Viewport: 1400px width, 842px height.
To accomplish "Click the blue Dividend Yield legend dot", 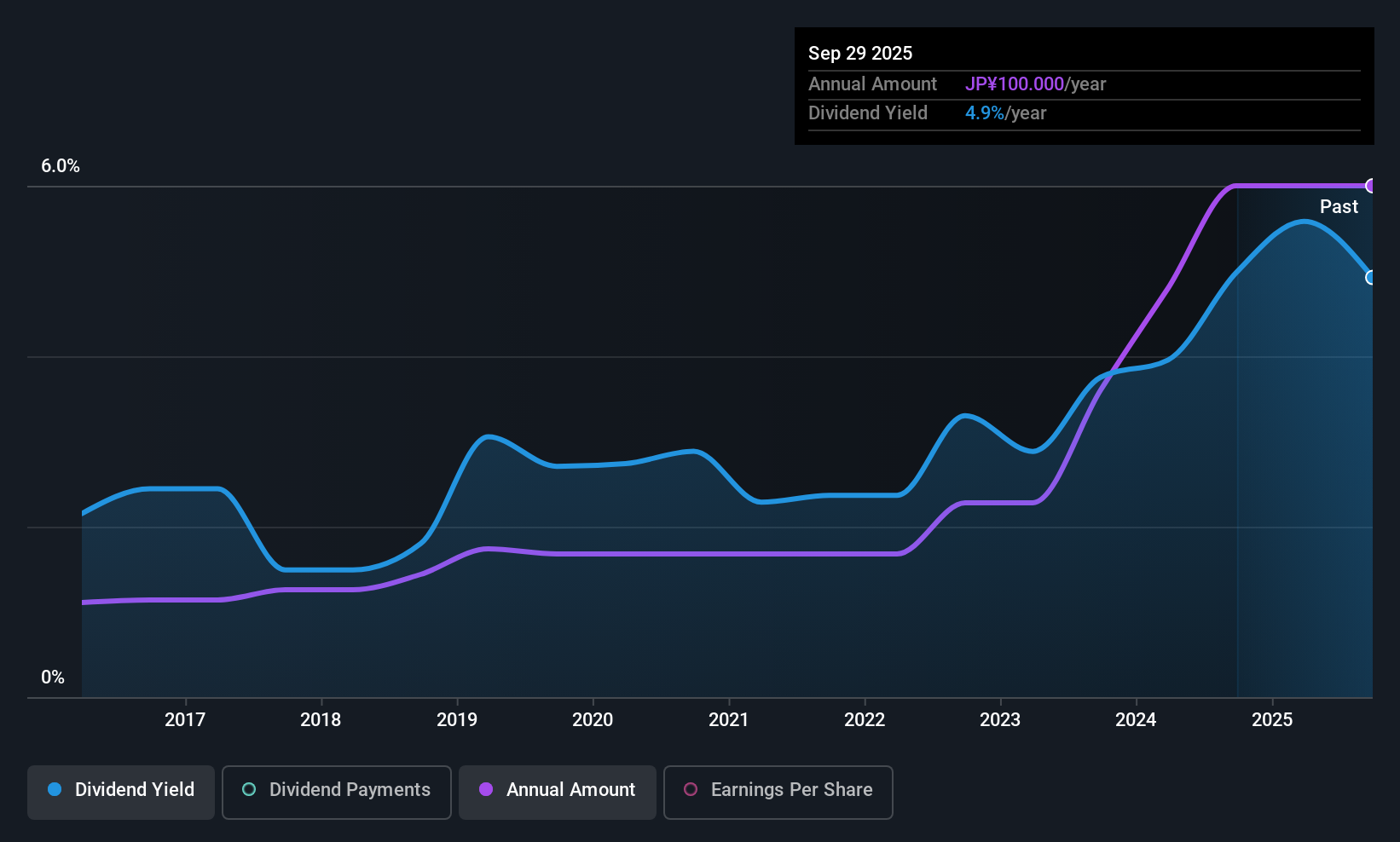I will [54, 790].
